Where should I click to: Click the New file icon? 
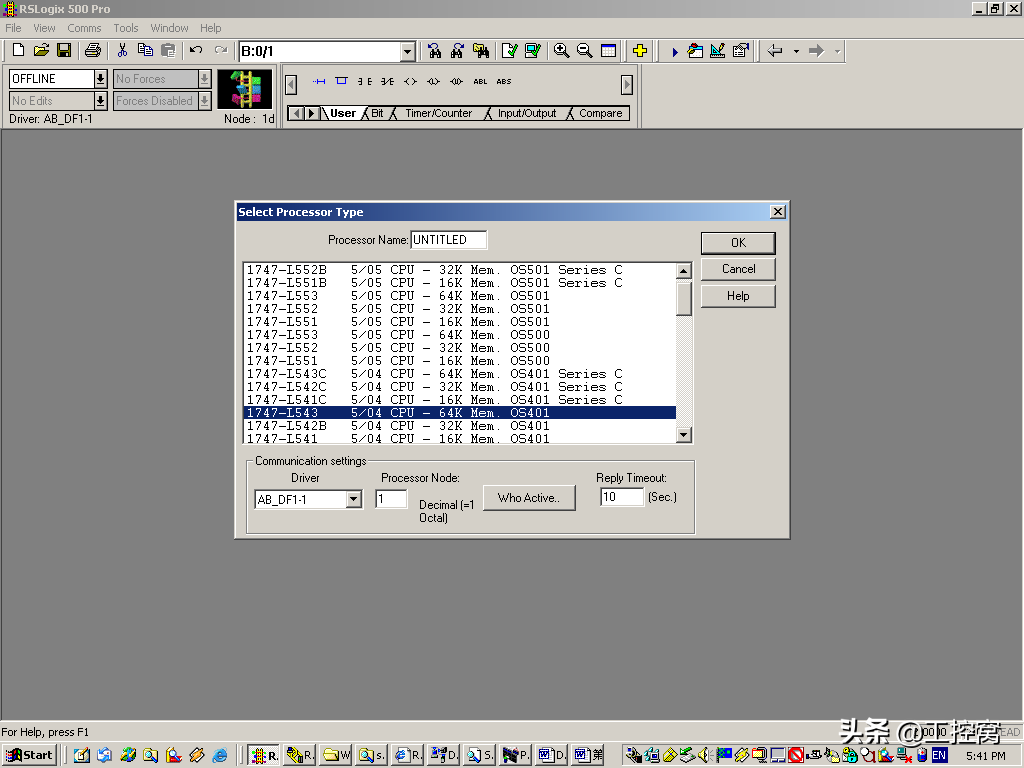pos(18,51)
